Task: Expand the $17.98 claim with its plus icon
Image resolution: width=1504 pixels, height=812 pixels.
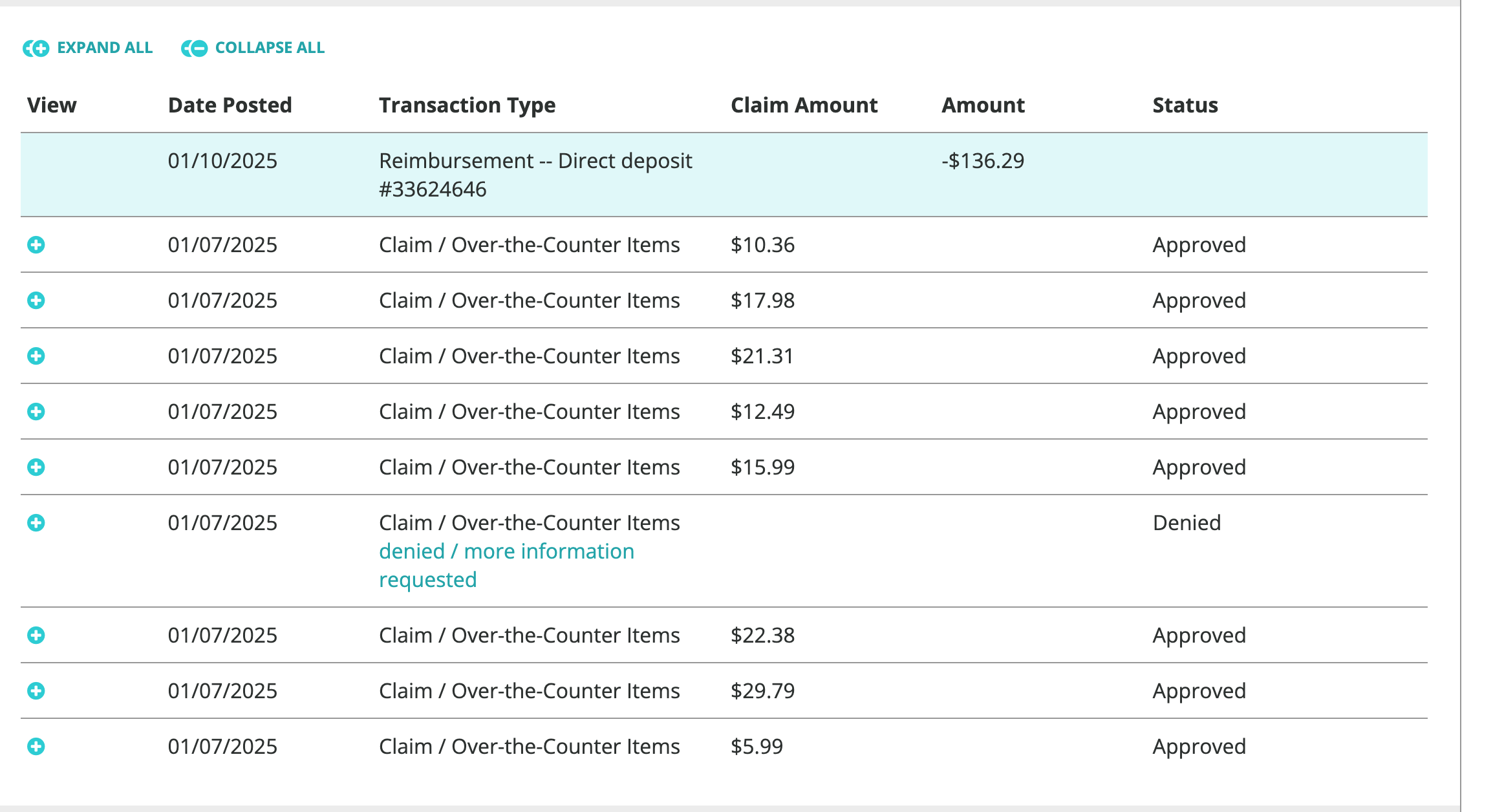Action: [x=37, y=301]
